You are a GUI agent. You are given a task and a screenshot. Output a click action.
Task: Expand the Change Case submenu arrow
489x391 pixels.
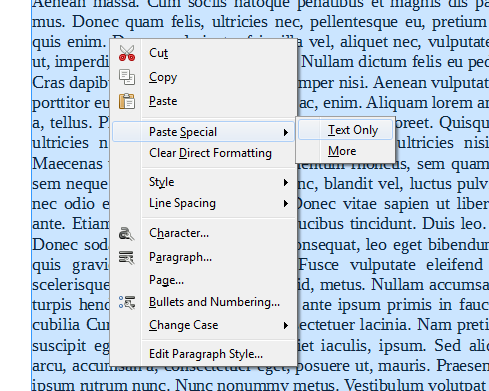[286, 325]
